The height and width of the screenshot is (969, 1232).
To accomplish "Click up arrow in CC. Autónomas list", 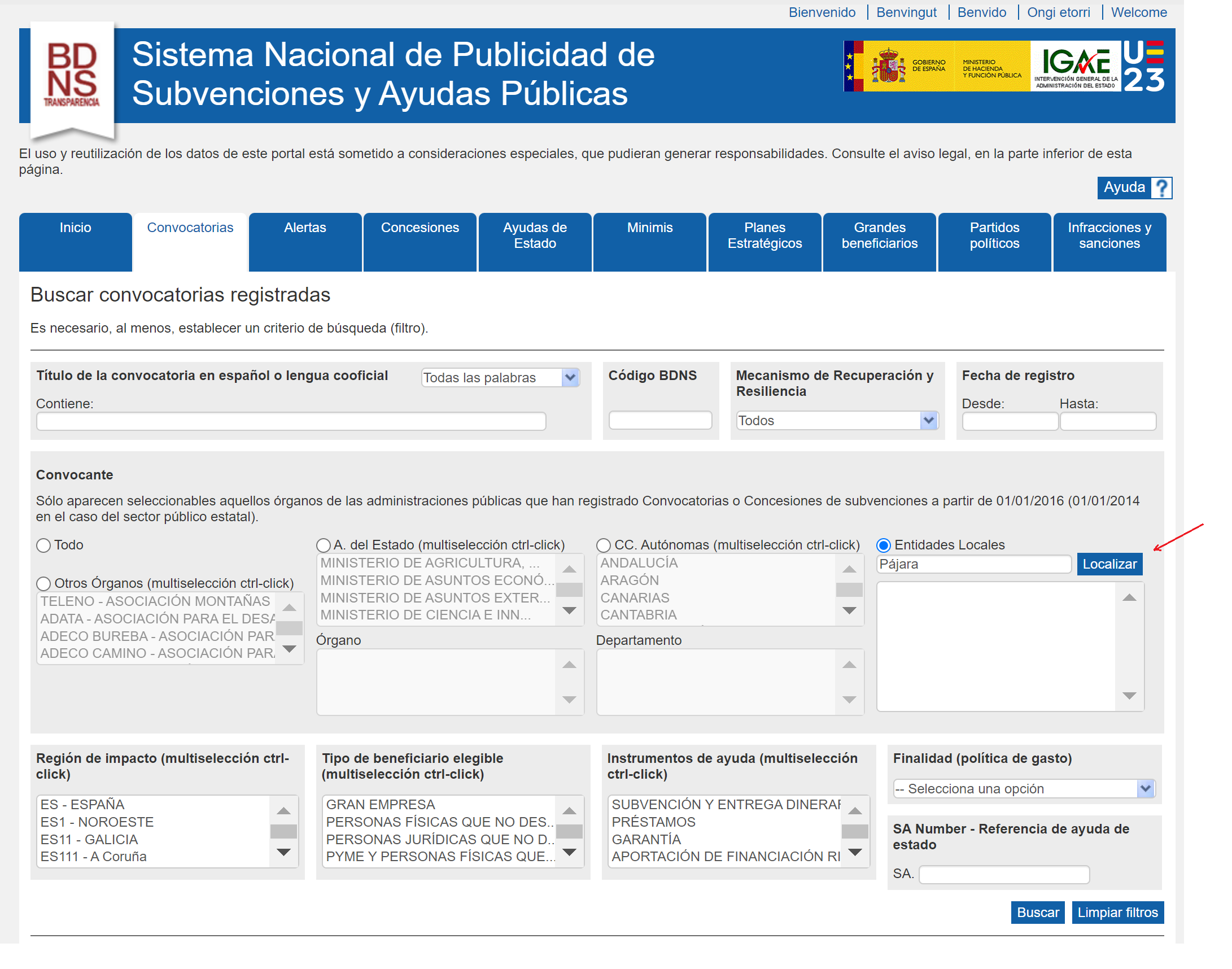I will pyautogui.click(x=849, y=569).
